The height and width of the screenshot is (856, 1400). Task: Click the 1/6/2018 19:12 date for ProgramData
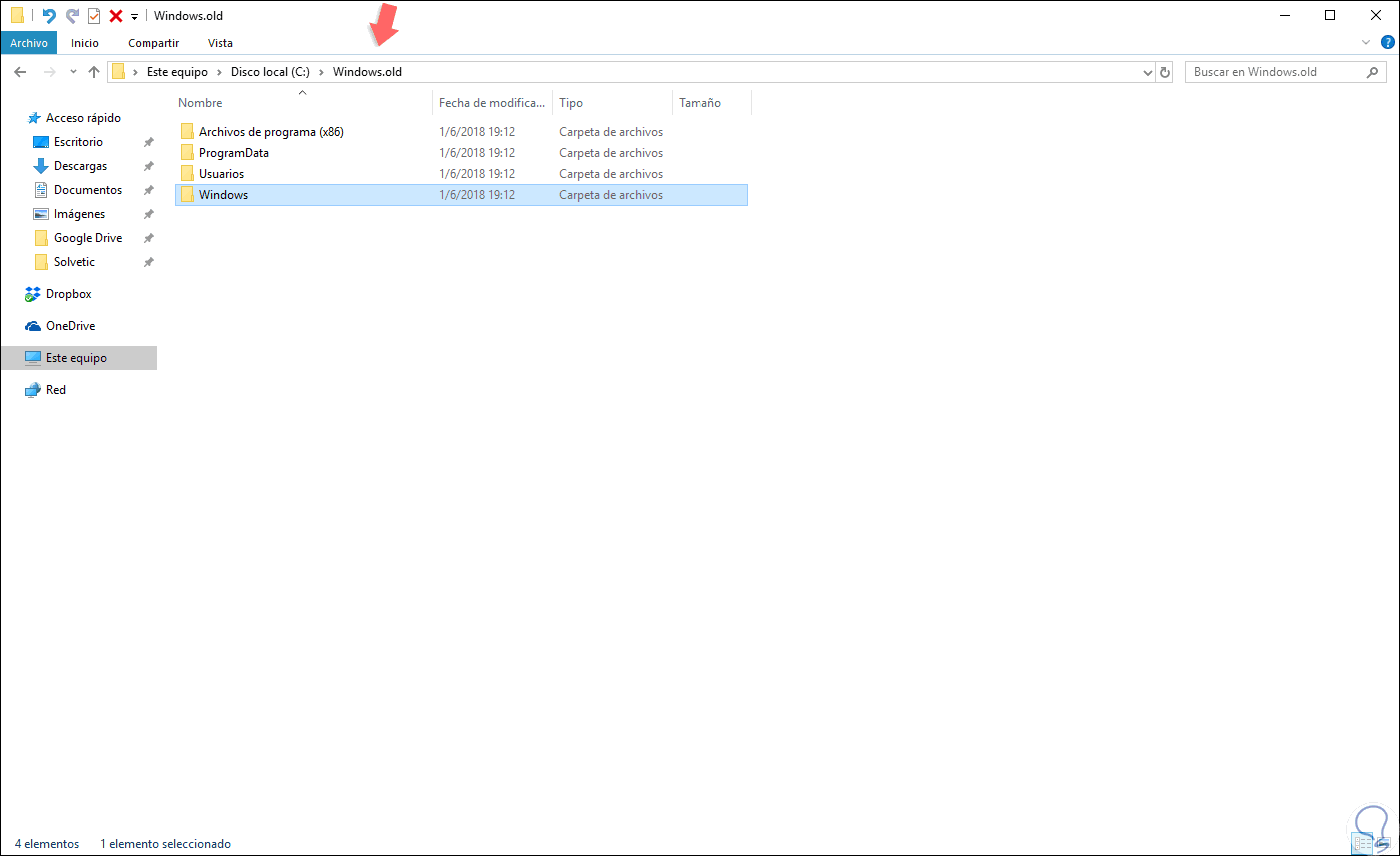477,153
